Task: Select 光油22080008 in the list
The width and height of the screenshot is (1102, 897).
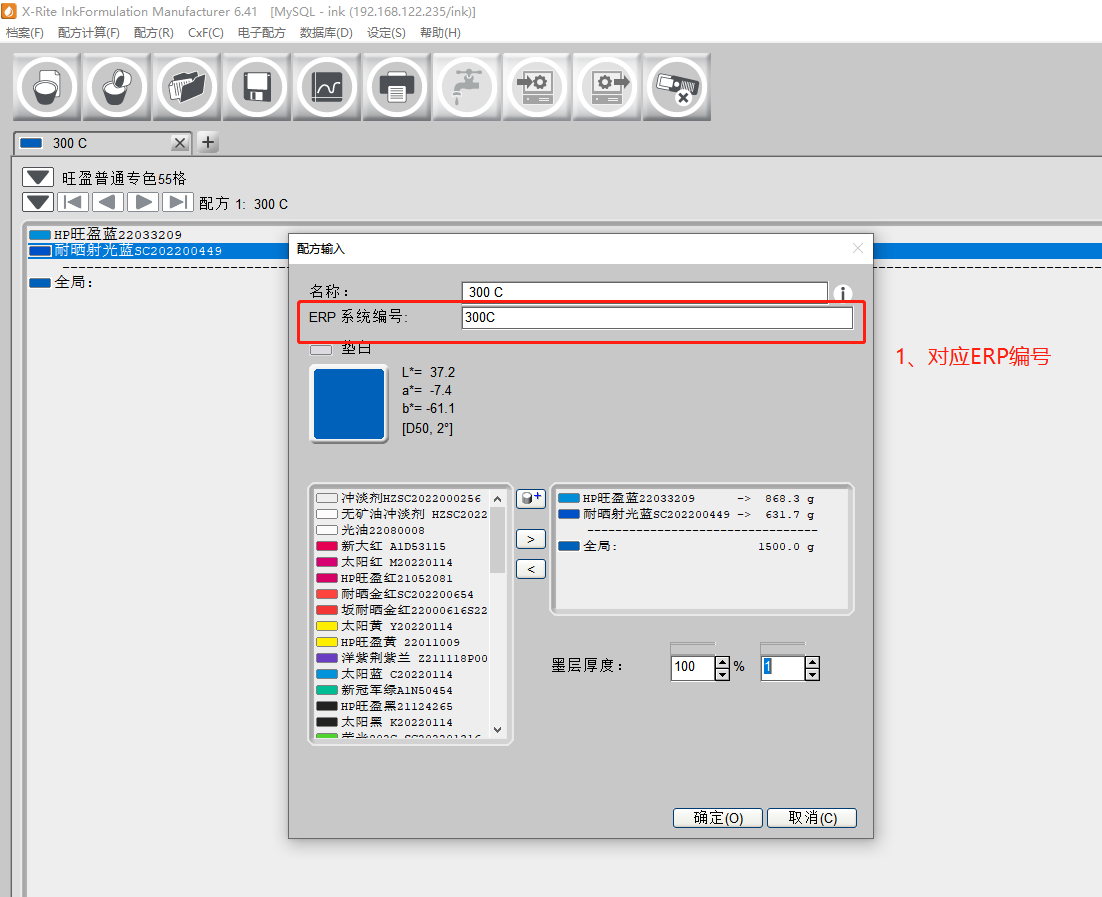Action: tap(401, 530)
